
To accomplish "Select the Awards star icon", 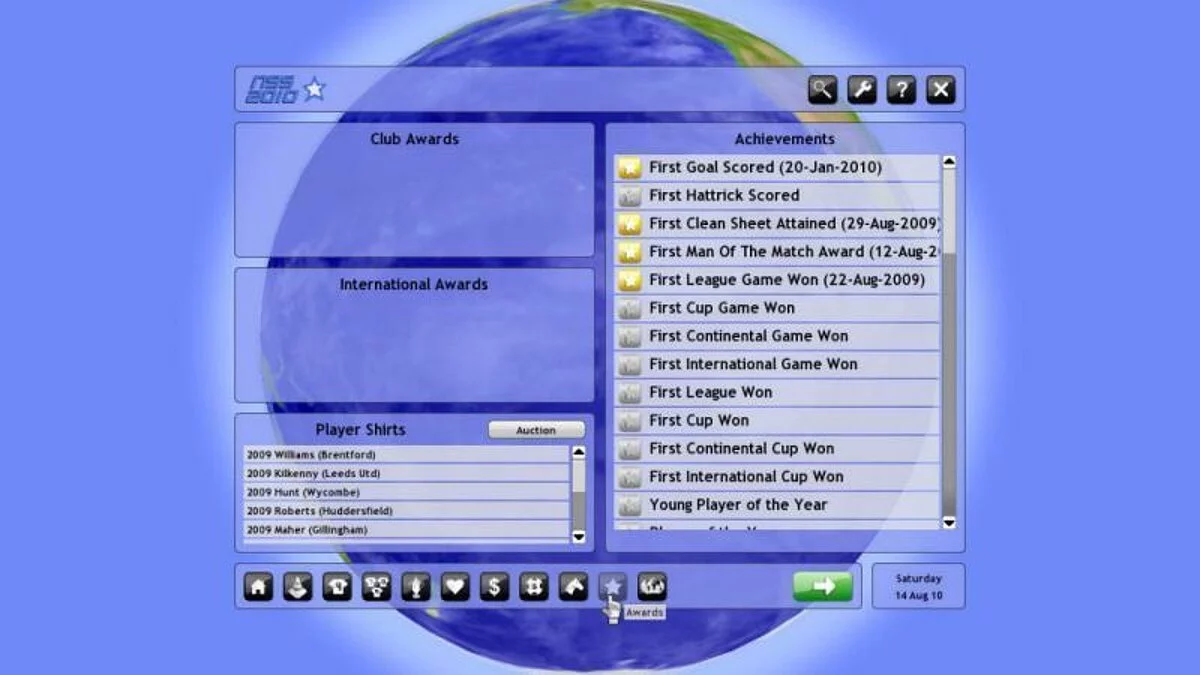I will point(612,587).
